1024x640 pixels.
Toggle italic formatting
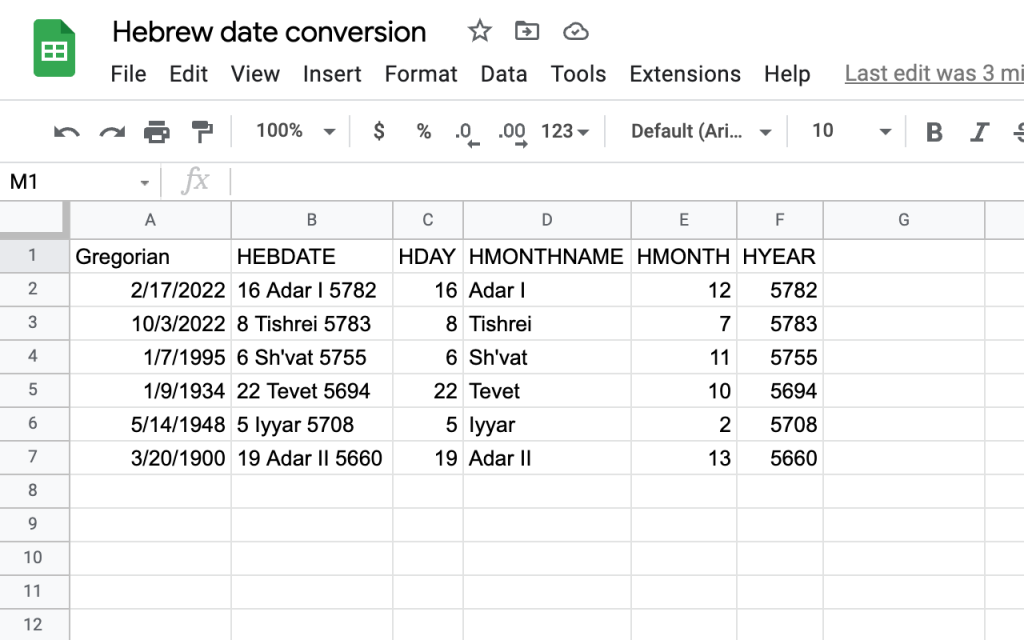click(x=980, y=132)
